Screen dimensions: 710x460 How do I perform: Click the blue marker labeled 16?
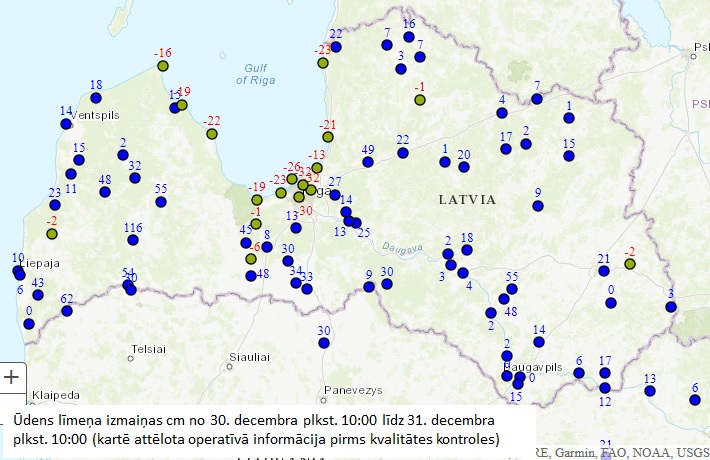pyautogui.click(x=409, y=37)
